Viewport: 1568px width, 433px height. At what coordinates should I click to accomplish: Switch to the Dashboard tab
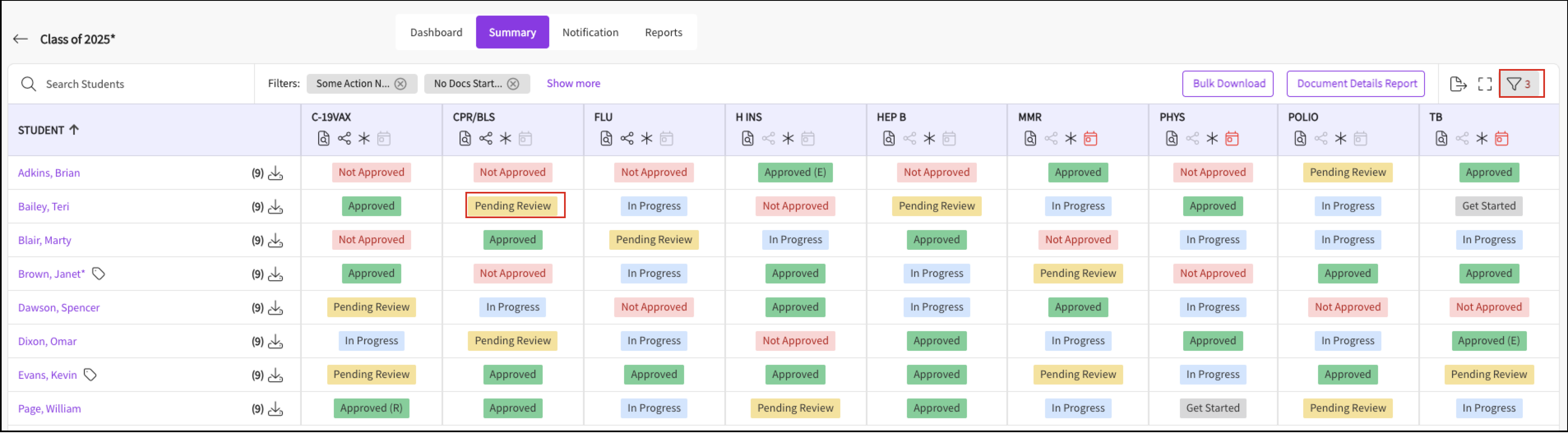pos(436,32)
